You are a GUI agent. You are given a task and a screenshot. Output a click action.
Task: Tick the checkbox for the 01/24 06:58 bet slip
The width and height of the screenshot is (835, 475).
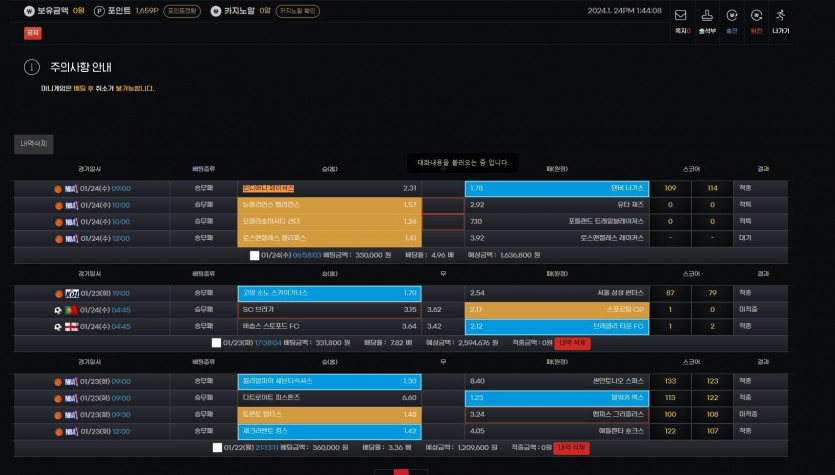[x=256, y=255]
